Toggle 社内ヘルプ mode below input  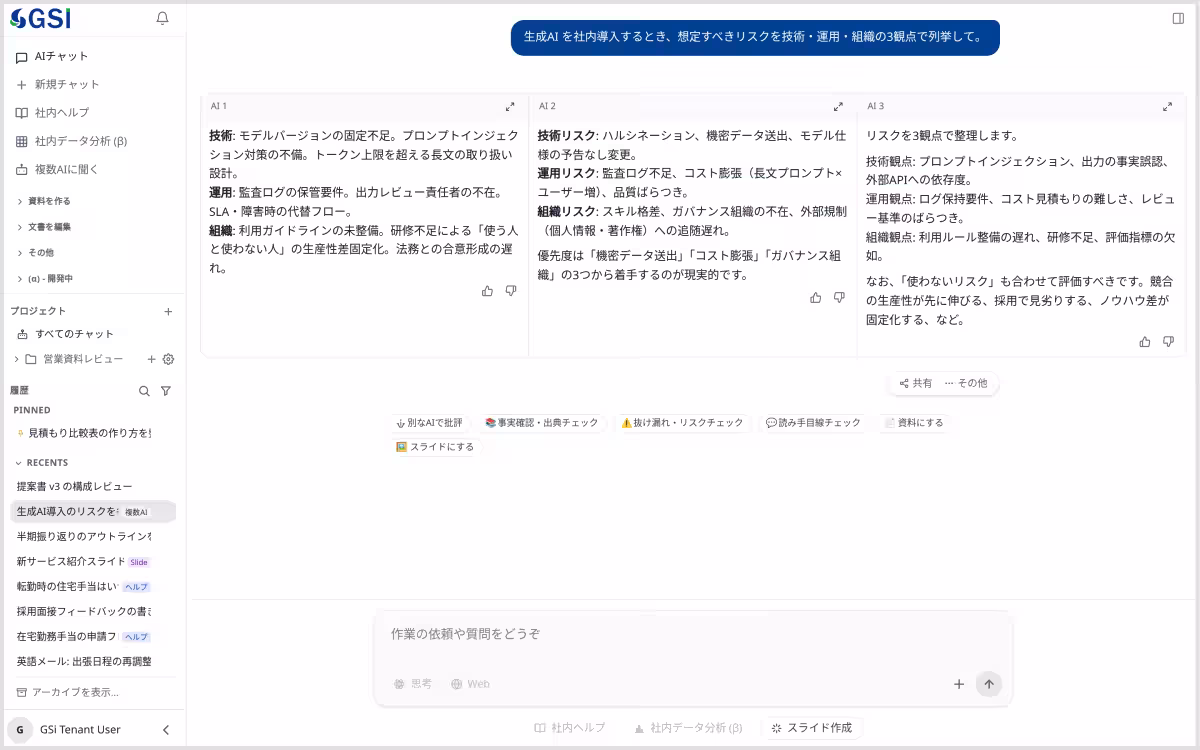click(x=570, y=728)
